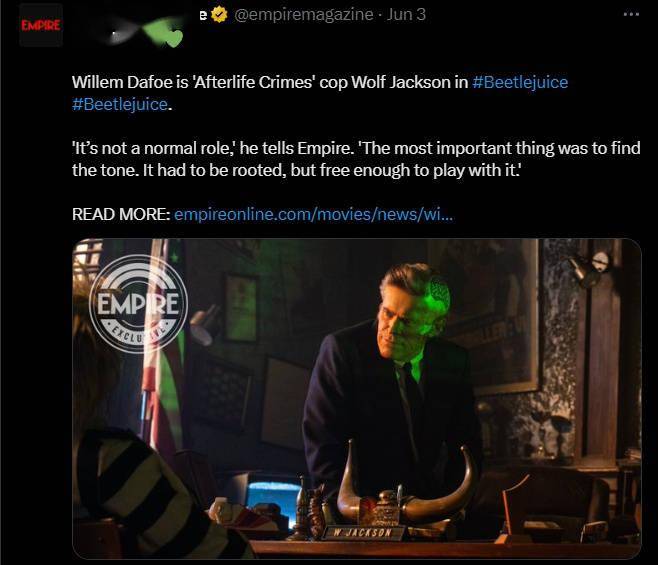This screenshot has height=565, width=658.
Task: Open #Beetlejuice hashtag ending the first line
Action: click(520, 82)
